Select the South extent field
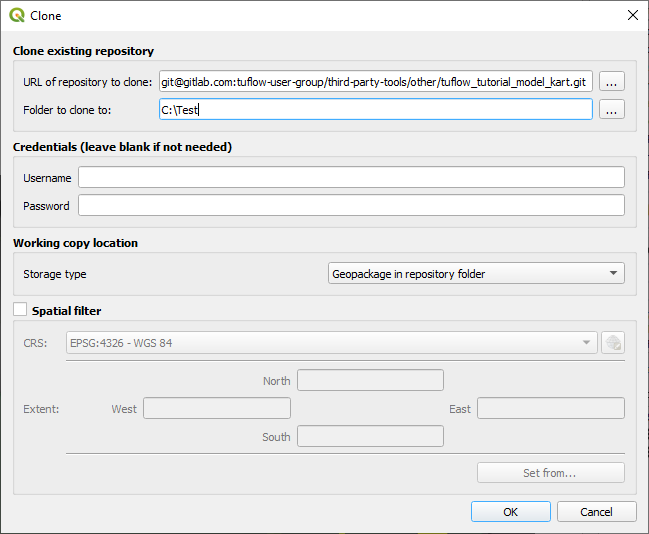The image size is (649, 534). 370,436
